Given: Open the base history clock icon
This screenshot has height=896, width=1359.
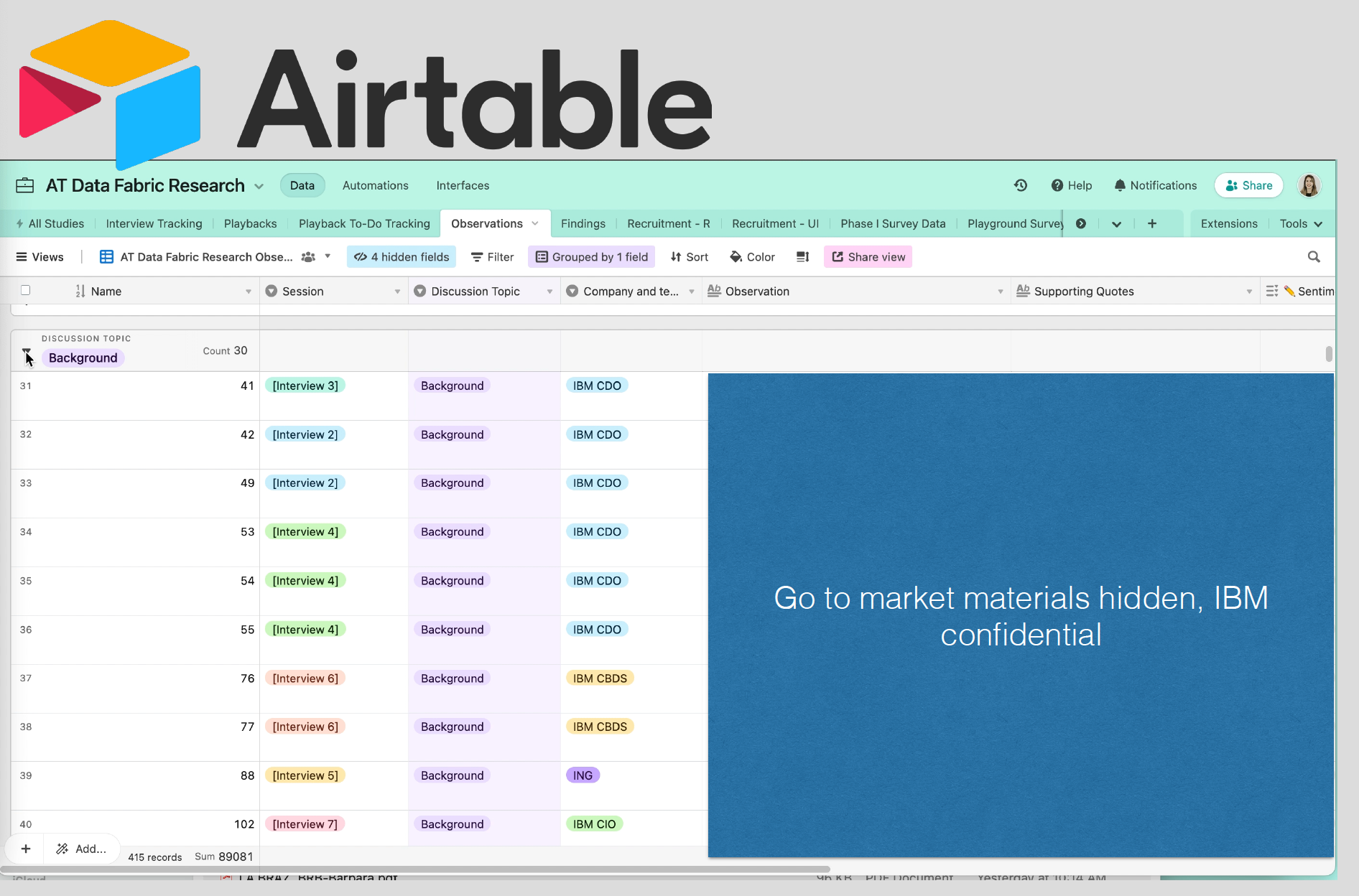Looking at the screenshot, I should click(x=1021, y=185).
